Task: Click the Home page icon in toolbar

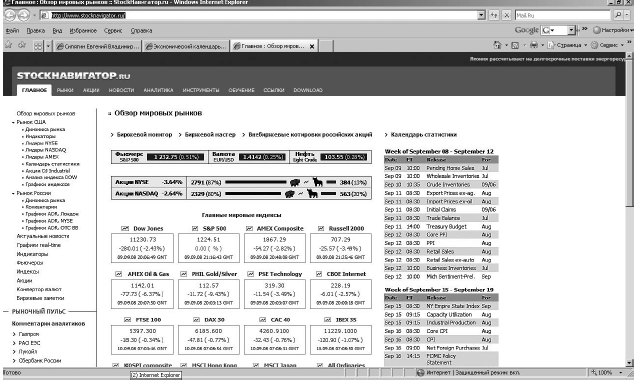Action: tap(497, 45)
